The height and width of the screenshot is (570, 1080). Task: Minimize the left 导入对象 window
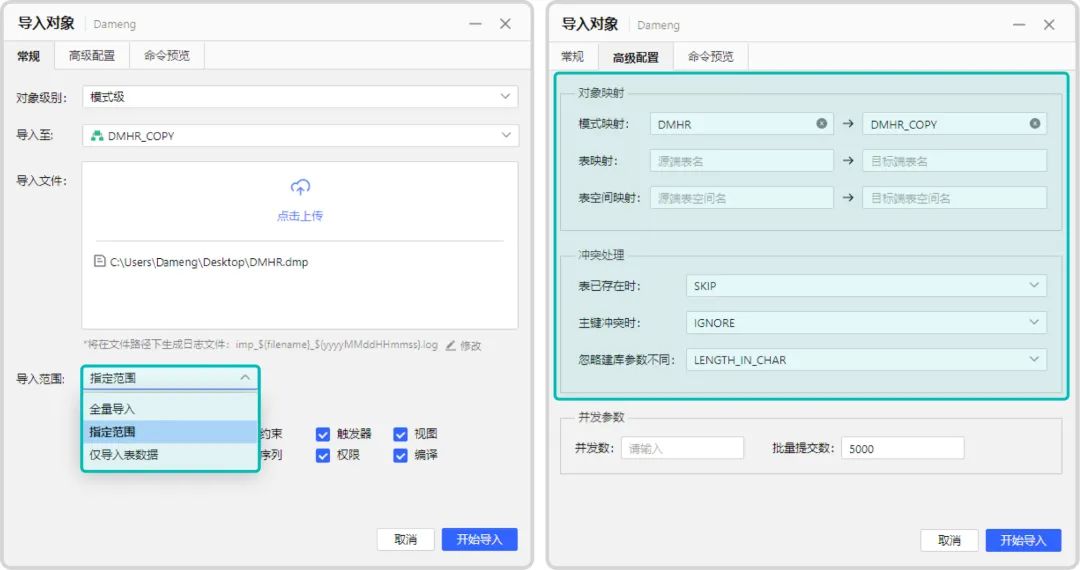click(475, 23)
